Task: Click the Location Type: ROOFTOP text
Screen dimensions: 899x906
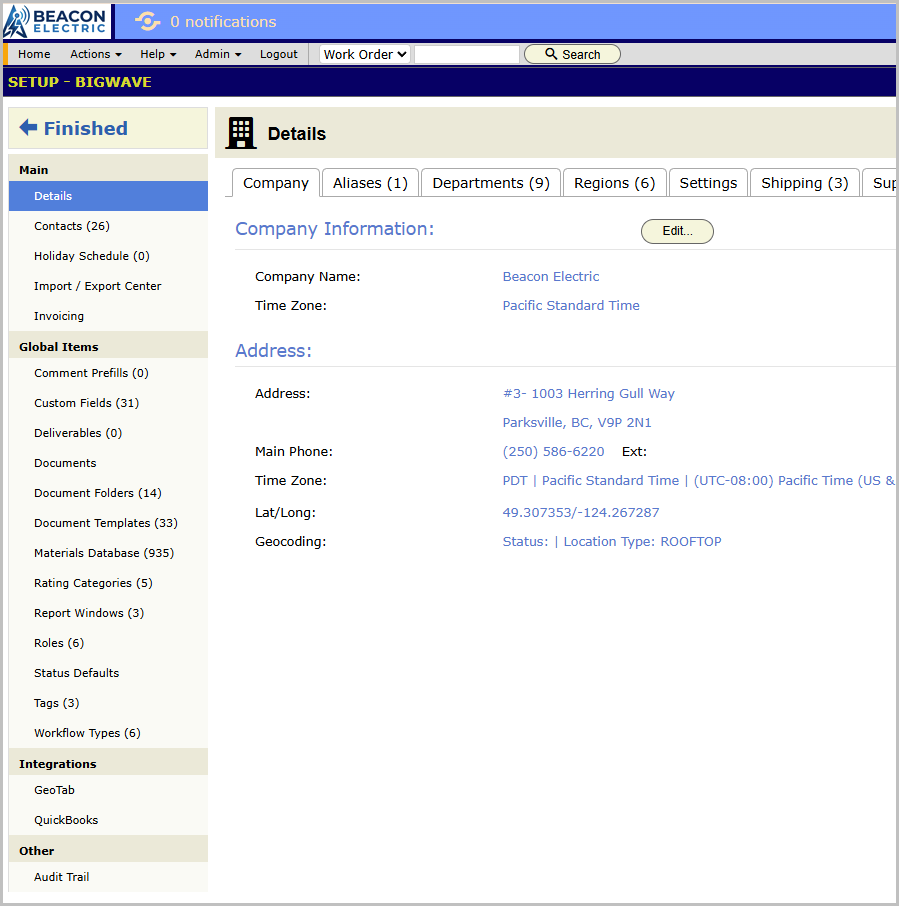Action: (642, 541)
